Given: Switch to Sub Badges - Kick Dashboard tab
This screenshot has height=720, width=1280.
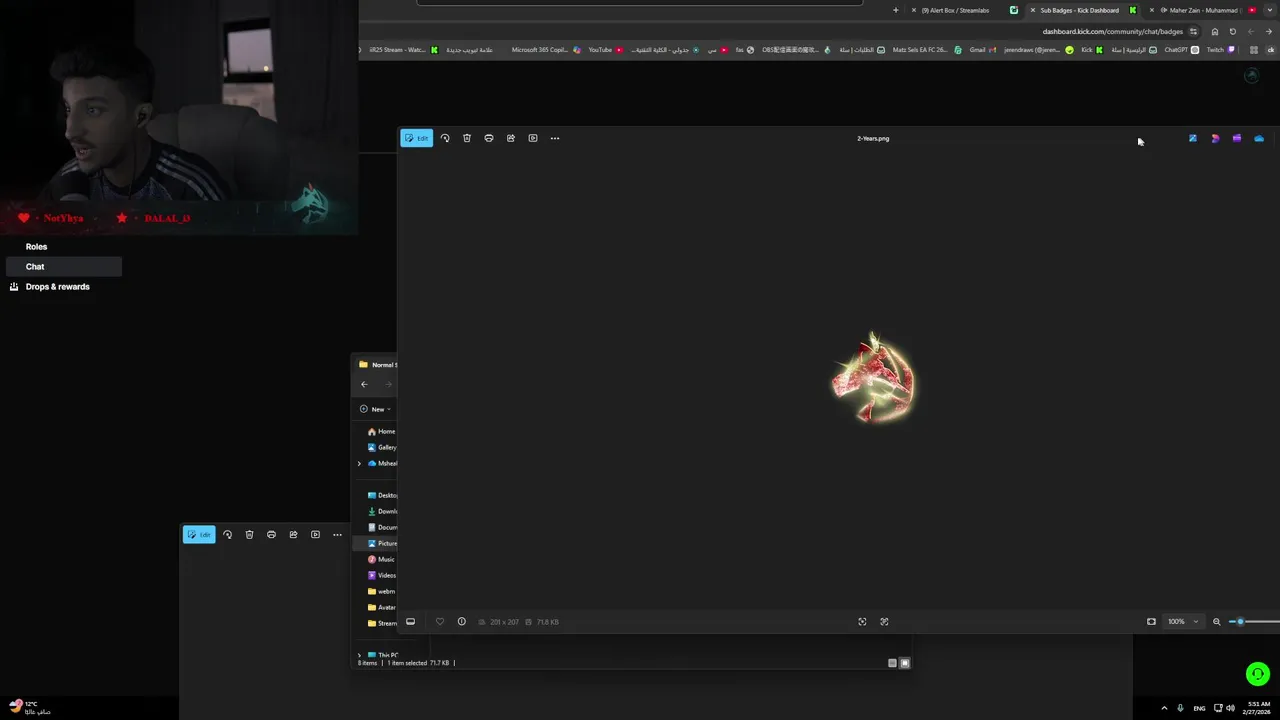Looking at the screenshot, I should click(1084, 10).
